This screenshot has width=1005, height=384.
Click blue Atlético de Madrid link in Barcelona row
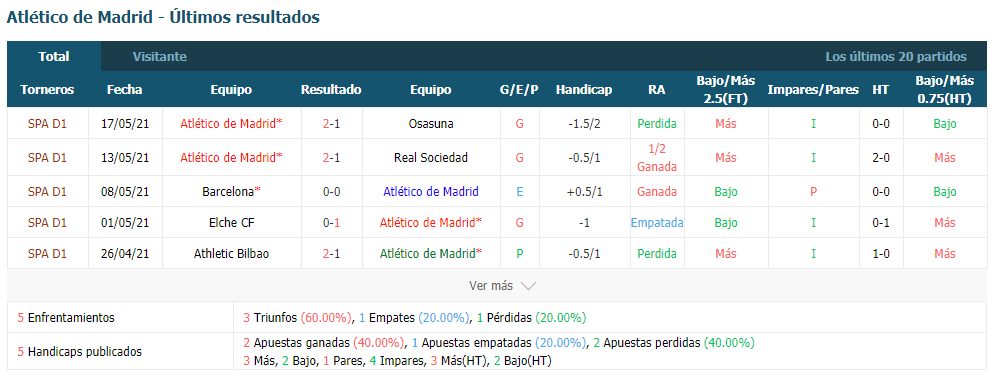pos(431,191)
